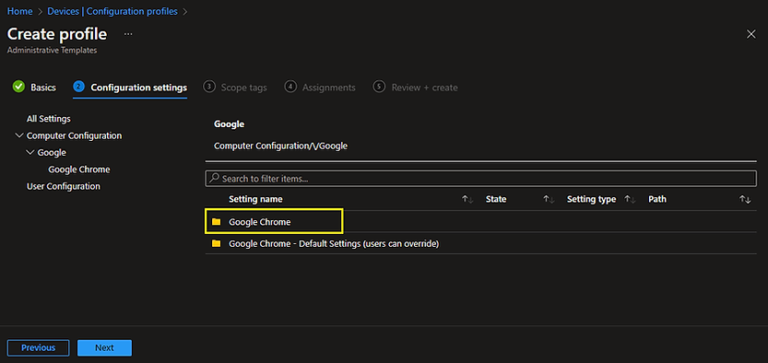Click the green checkmark icon beside Basics
This screenshot has width=768, height=363.
click(x=19, y=87)
